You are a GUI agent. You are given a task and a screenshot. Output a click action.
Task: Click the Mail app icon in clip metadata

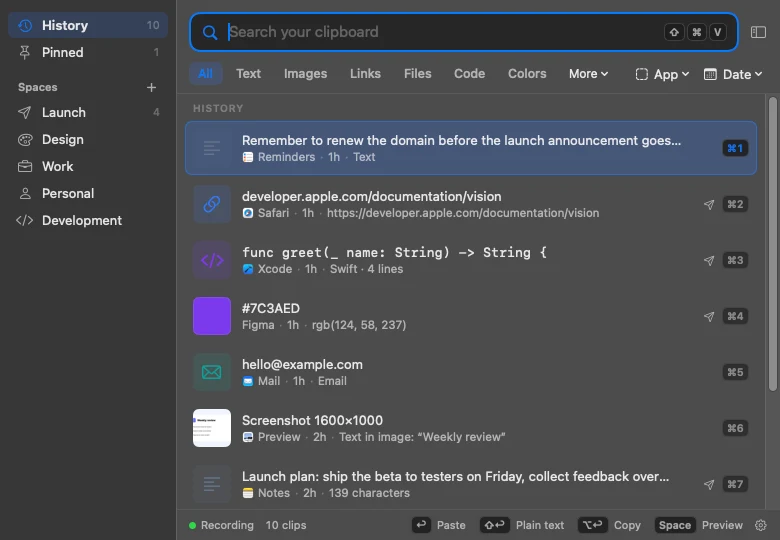pos(248,381)
